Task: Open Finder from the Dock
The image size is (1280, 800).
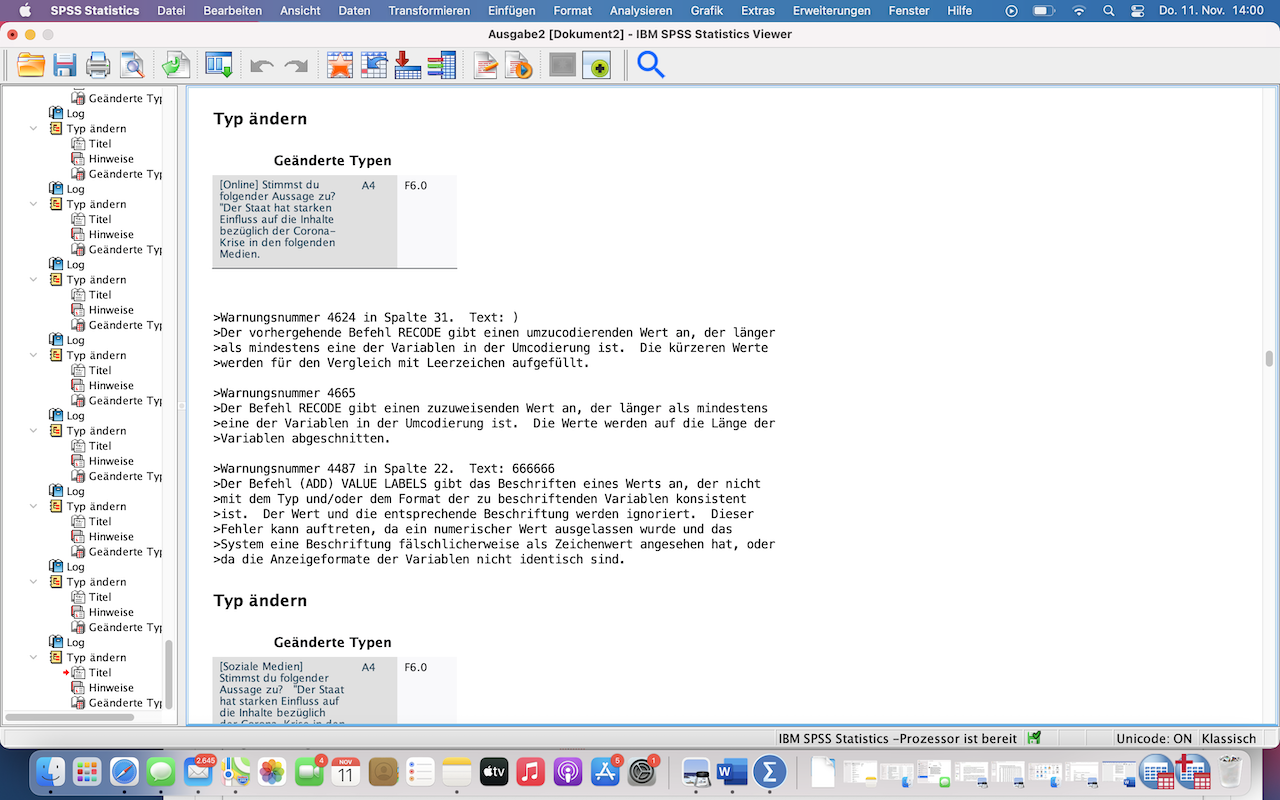Action: tap(51, 772)
